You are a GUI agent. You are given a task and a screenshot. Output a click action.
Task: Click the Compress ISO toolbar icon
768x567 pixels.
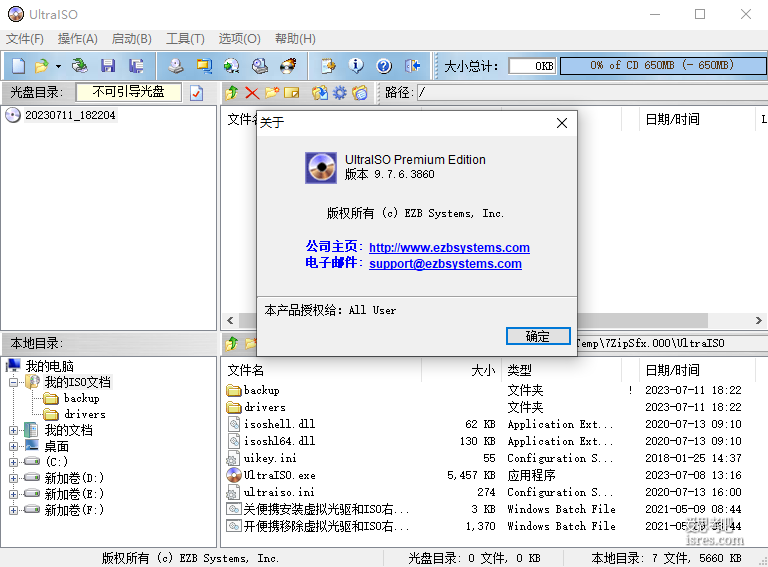point(204,66)
